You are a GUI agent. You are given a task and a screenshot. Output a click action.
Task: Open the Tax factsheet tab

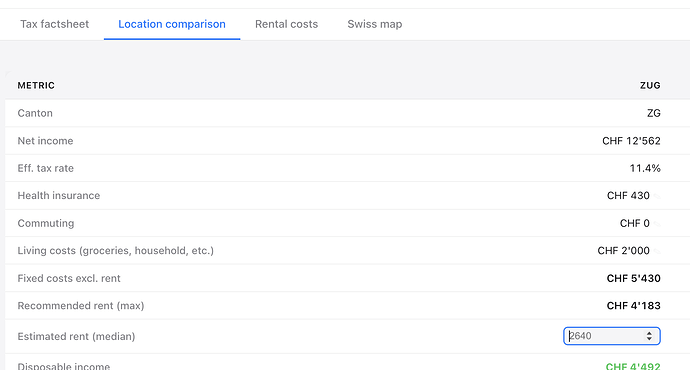tap(55, 24)
